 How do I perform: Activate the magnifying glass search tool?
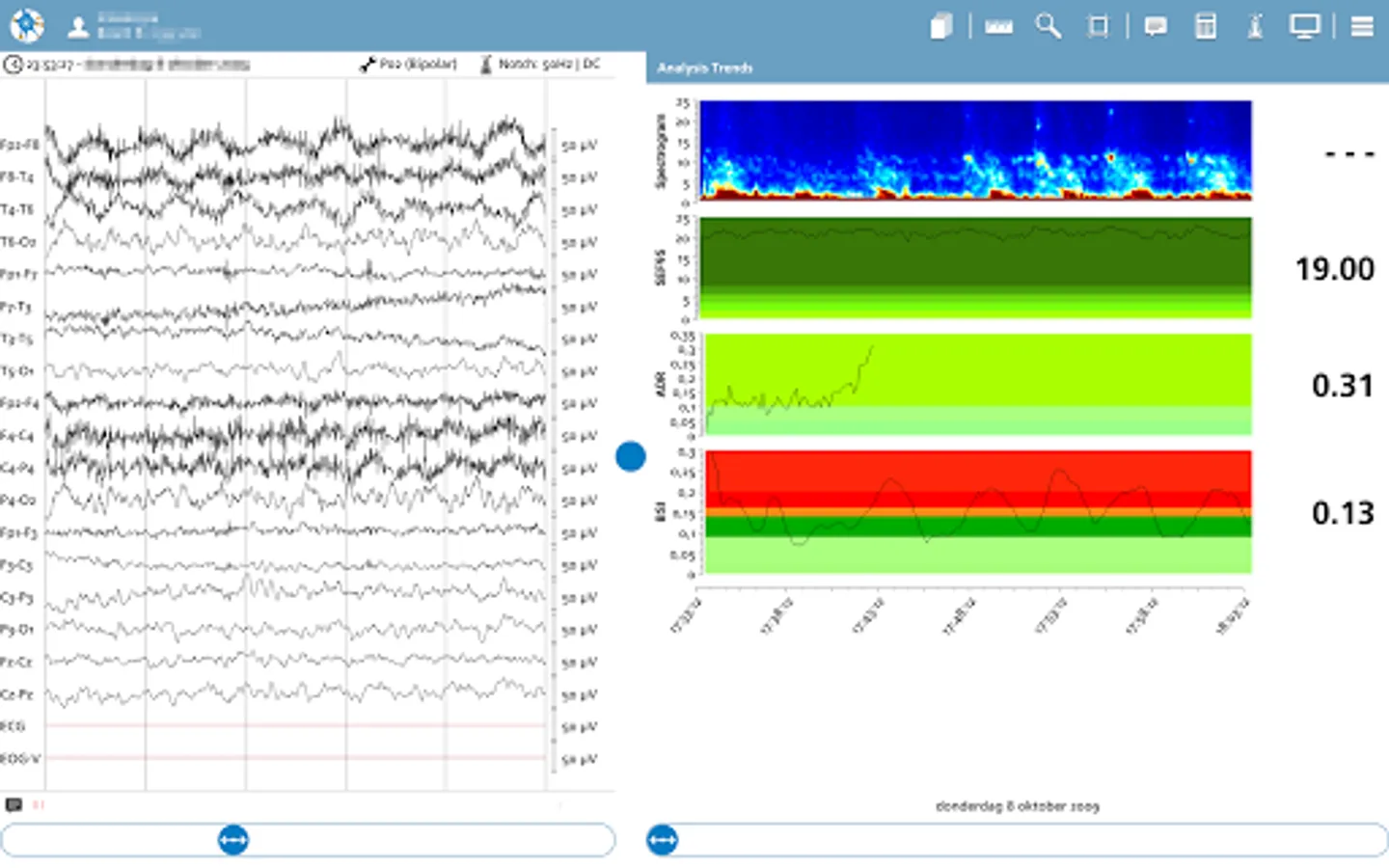(1048, 26)
